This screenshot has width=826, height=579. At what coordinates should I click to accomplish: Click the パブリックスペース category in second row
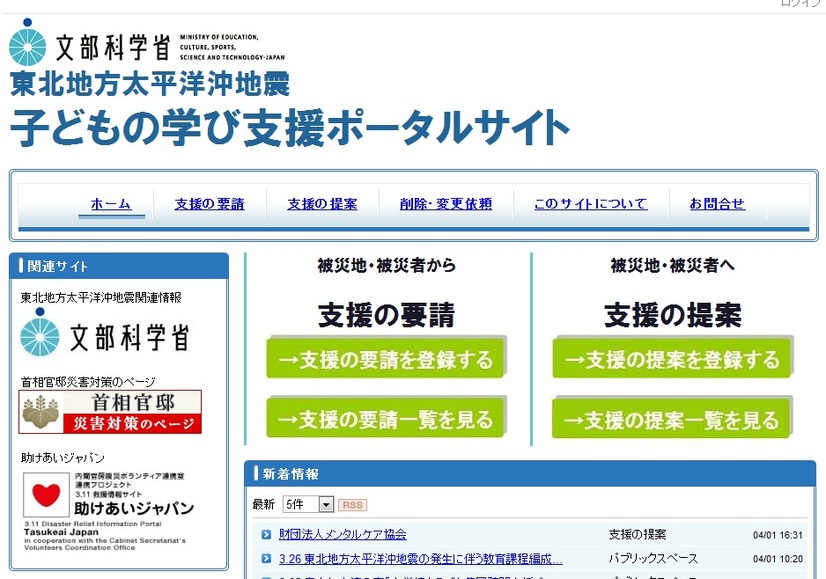pos(653,558)
